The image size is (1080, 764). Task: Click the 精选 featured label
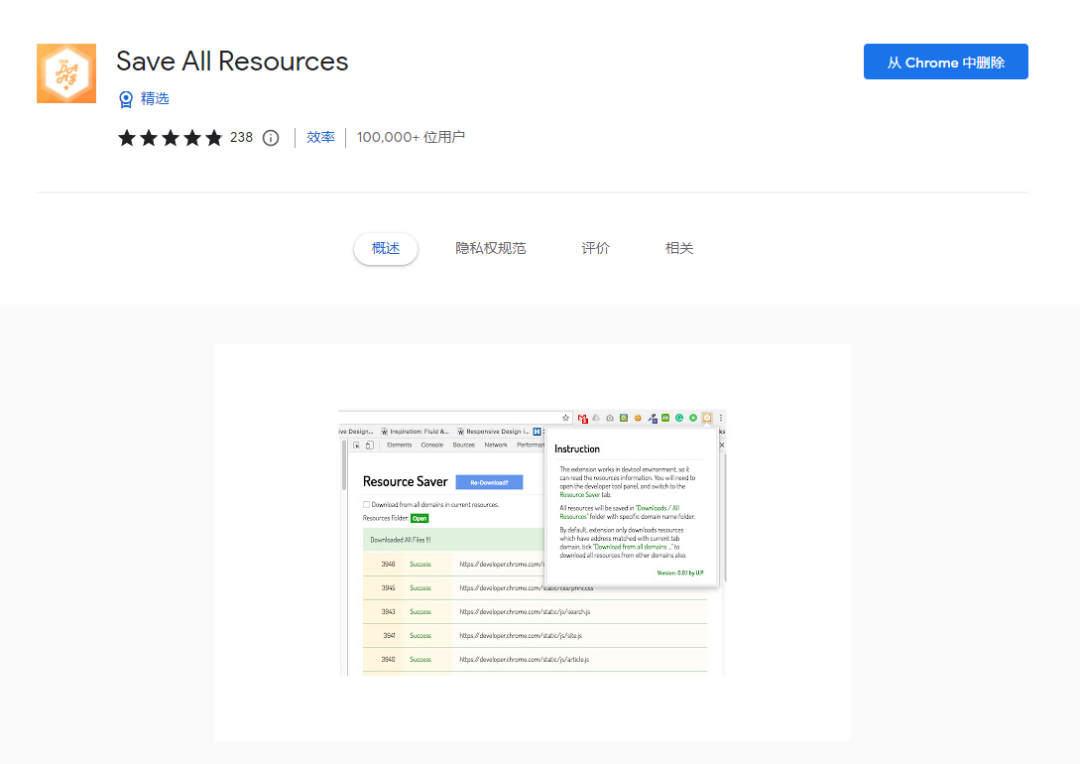click(x=155, y=99)
